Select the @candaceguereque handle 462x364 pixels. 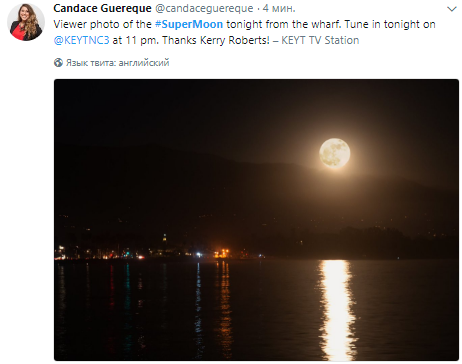click(204, 8)
